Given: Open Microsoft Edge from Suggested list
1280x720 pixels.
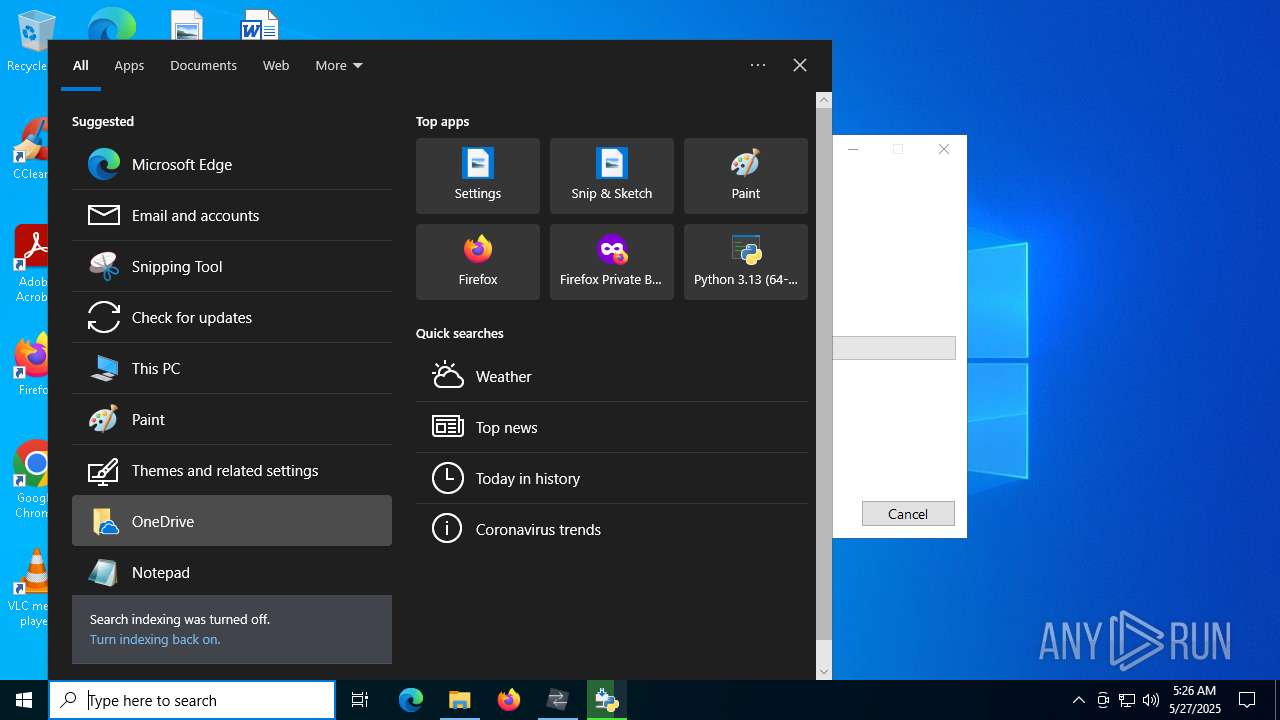Looking at the screenshot, I should coord(232,164).
